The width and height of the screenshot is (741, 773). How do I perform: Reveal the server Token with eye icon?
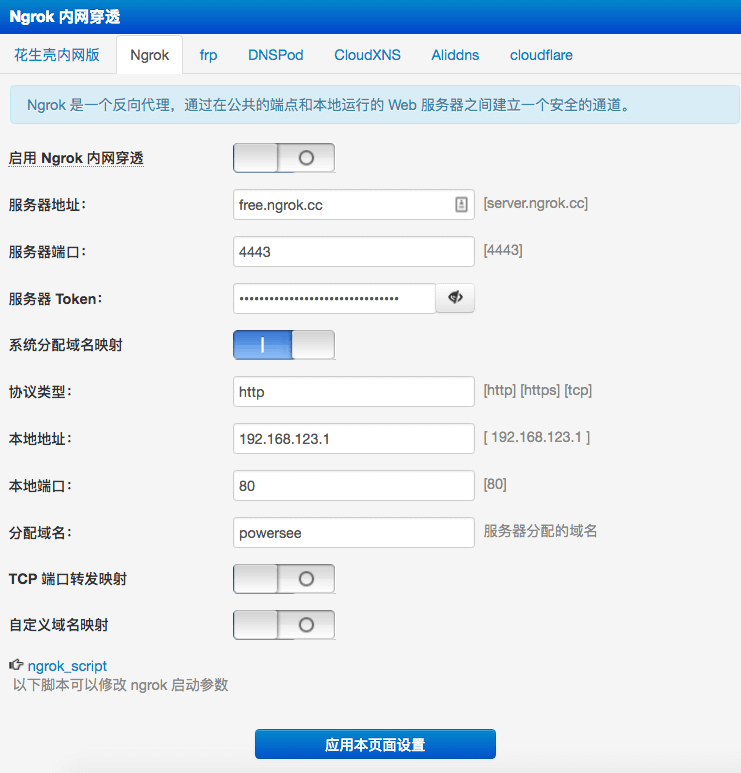pyautogui.click(x=455, y=298)
